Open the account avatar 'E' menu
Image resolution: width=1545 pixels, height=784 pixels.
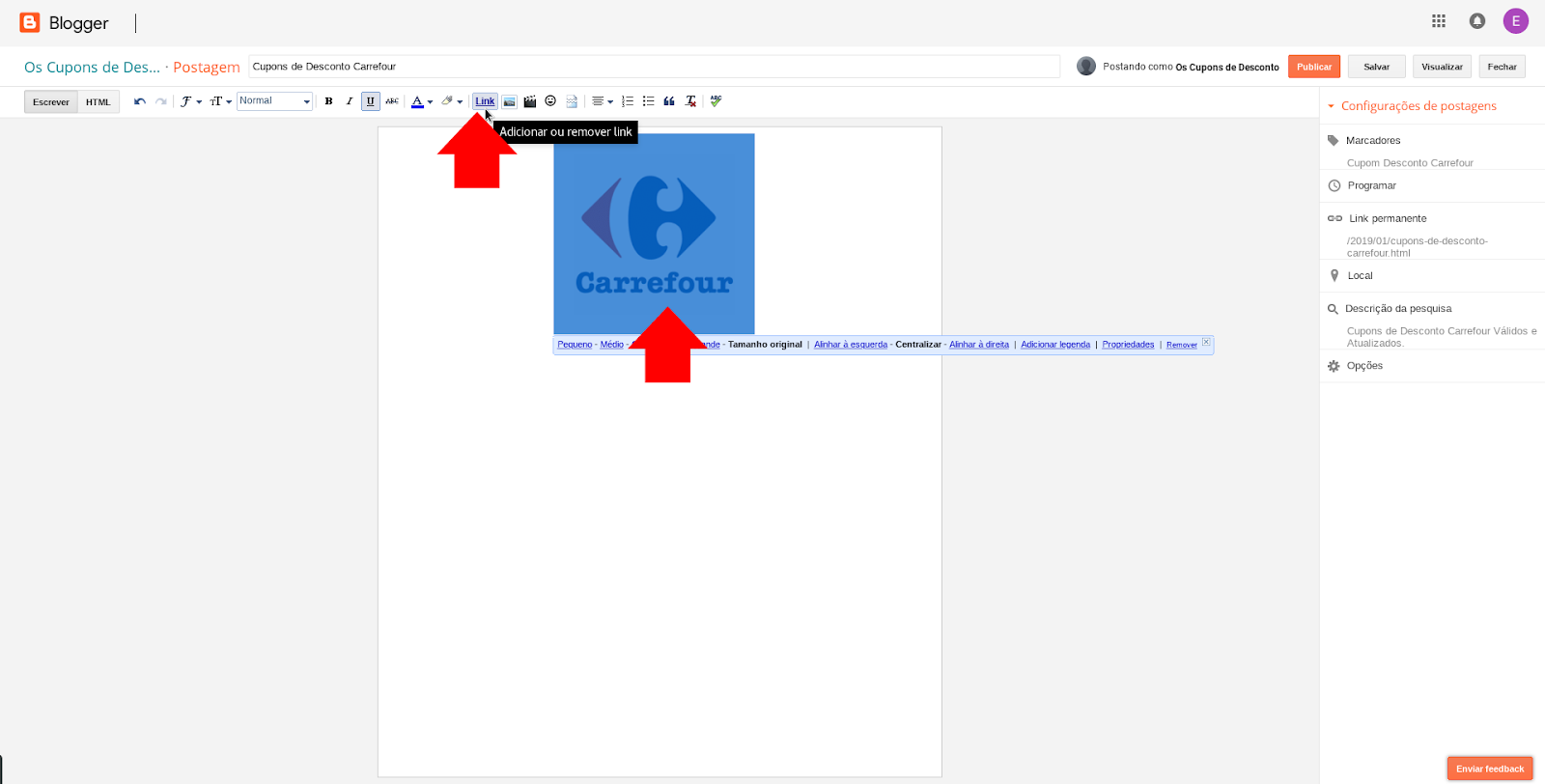click(1516, 20)
